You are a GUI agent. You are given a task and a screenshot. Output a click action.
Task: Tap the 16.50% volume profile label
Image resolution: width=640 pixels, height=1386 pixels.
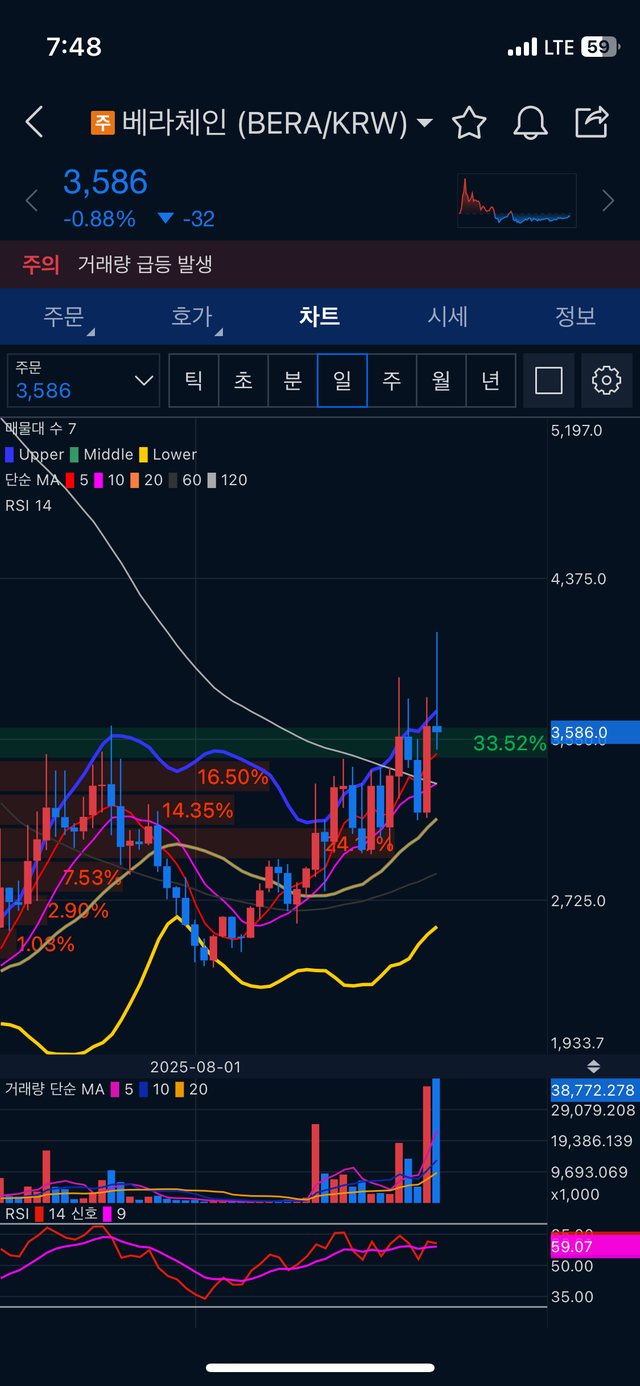tap(232, 777)
